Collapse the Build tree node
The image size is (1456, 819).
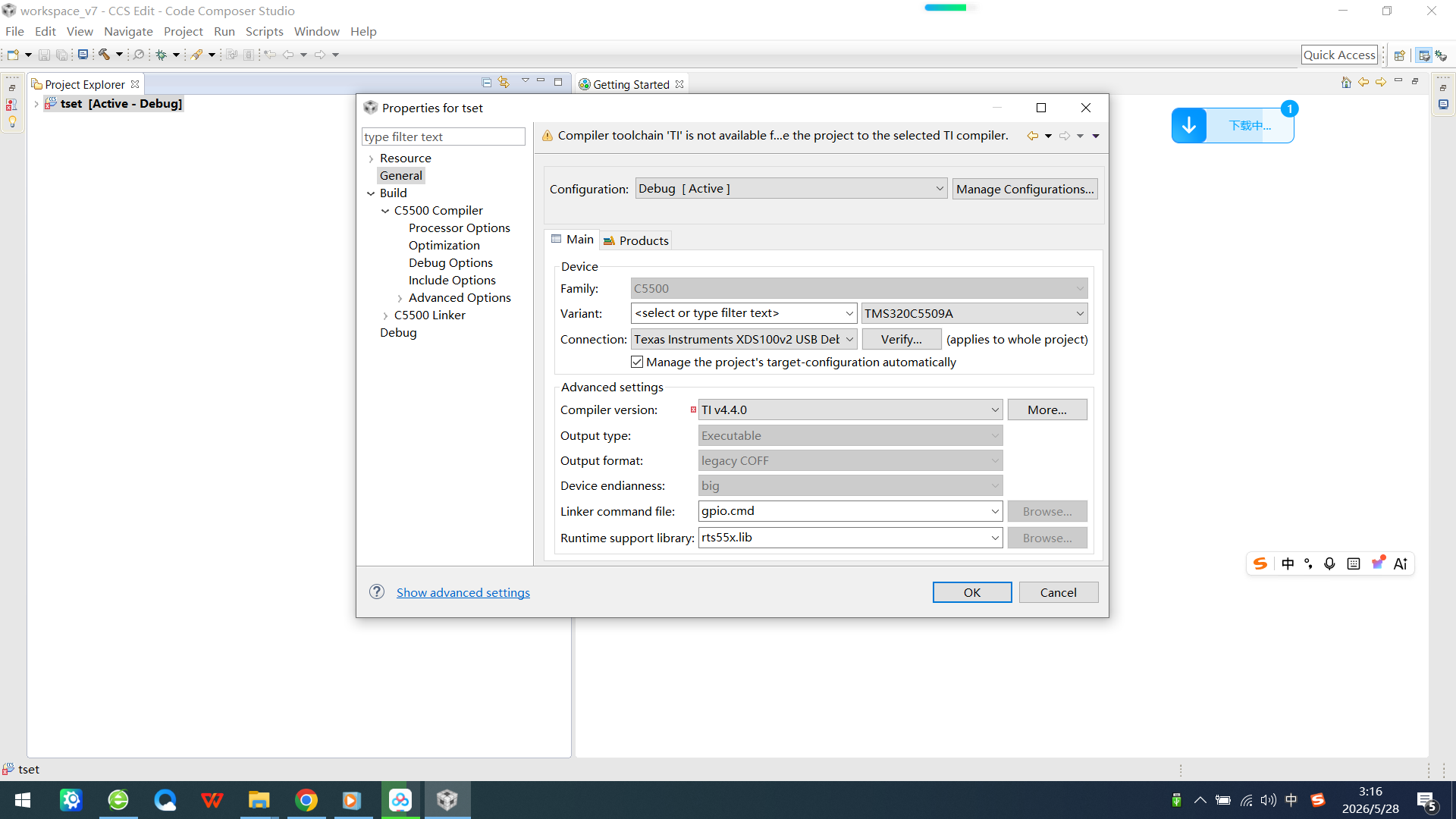click(x=371, y=193)
